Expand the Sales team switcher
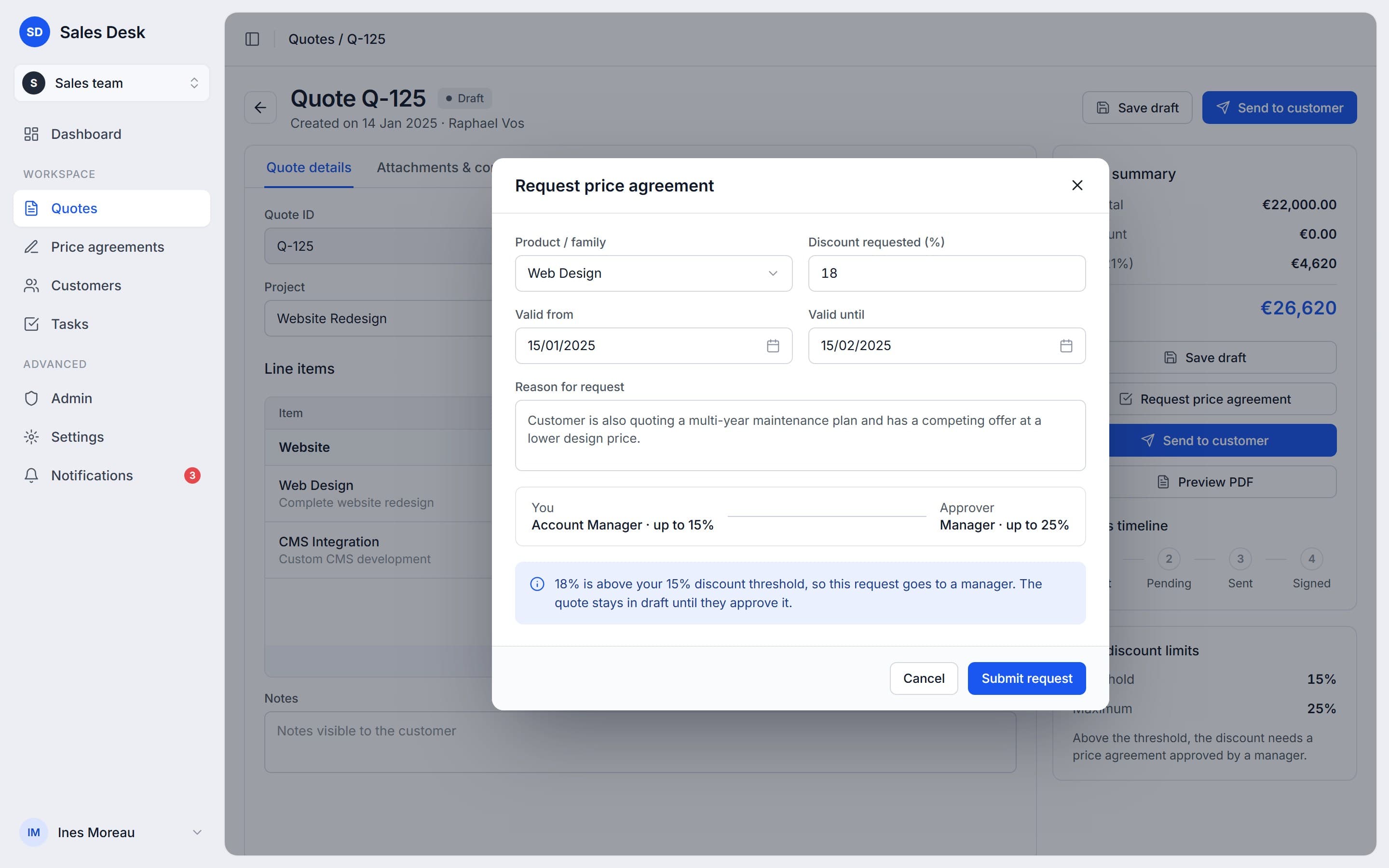The width and height of the screenshot is (1389, 868). coord(112,83)
